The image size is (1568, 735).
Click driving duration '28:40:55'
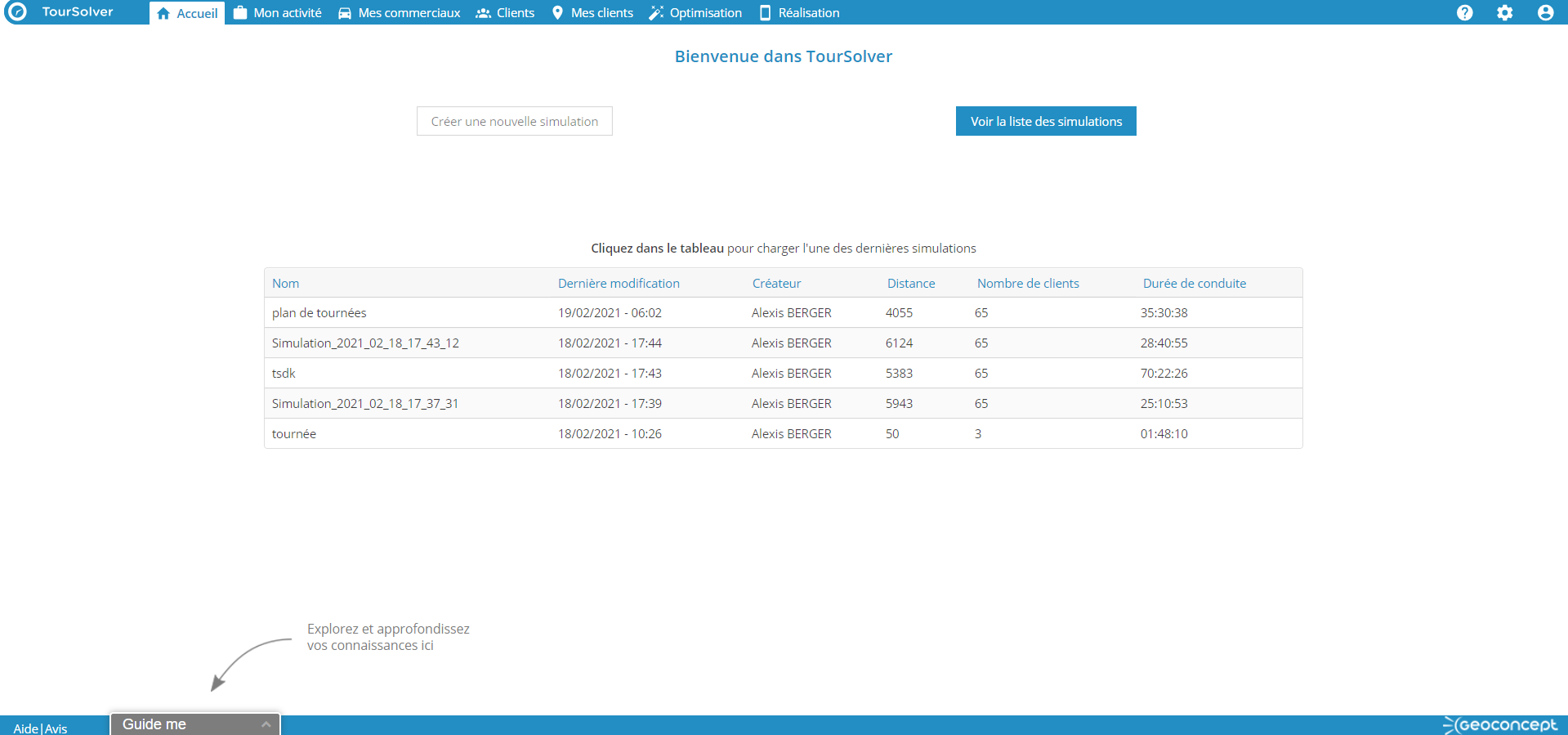pyautogui.click(x=1164, y=343)
